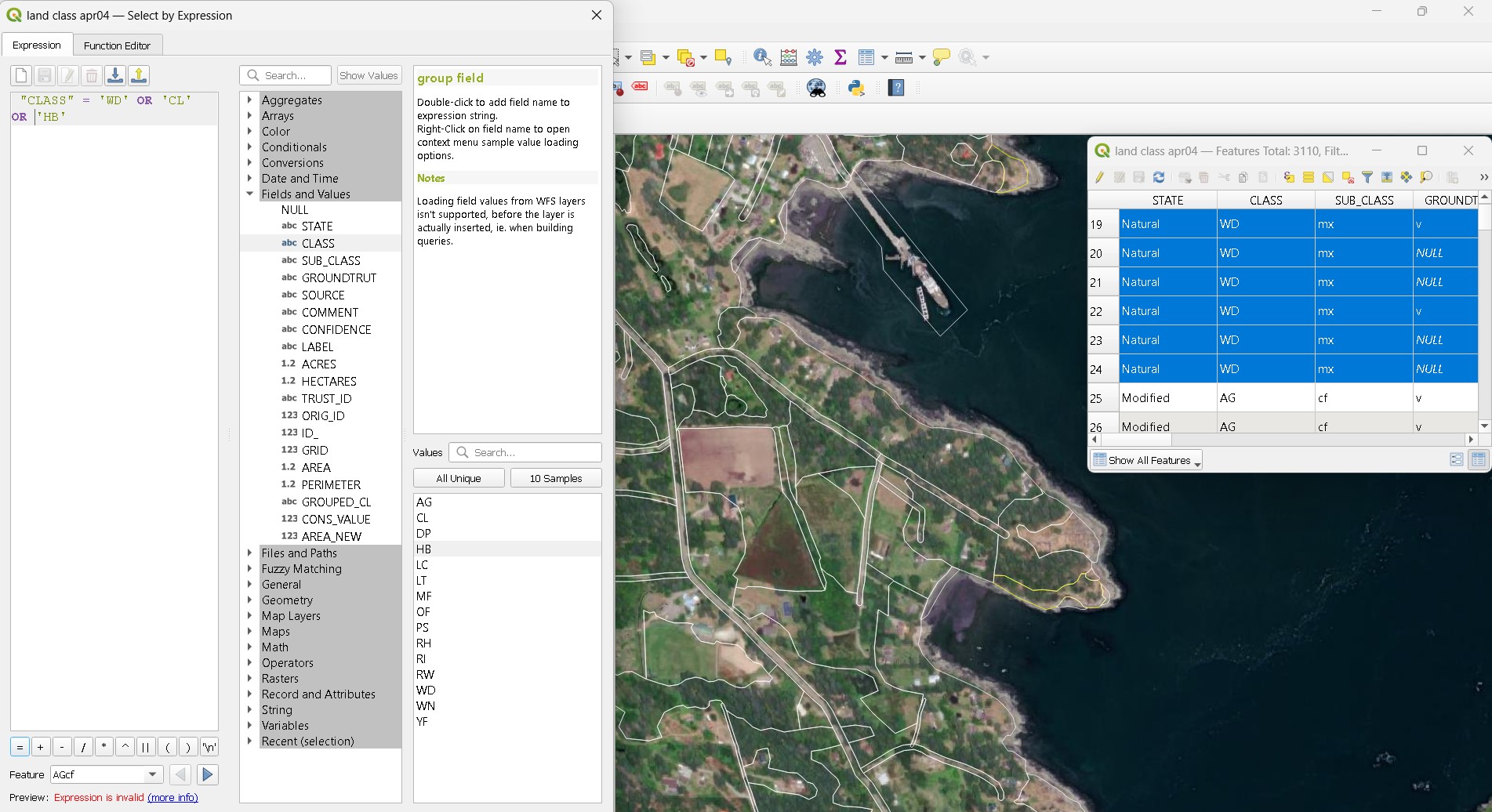1492x812 pixels.
Task: Toggle editing mode in the attribute table
Action: click(1098, 177)
